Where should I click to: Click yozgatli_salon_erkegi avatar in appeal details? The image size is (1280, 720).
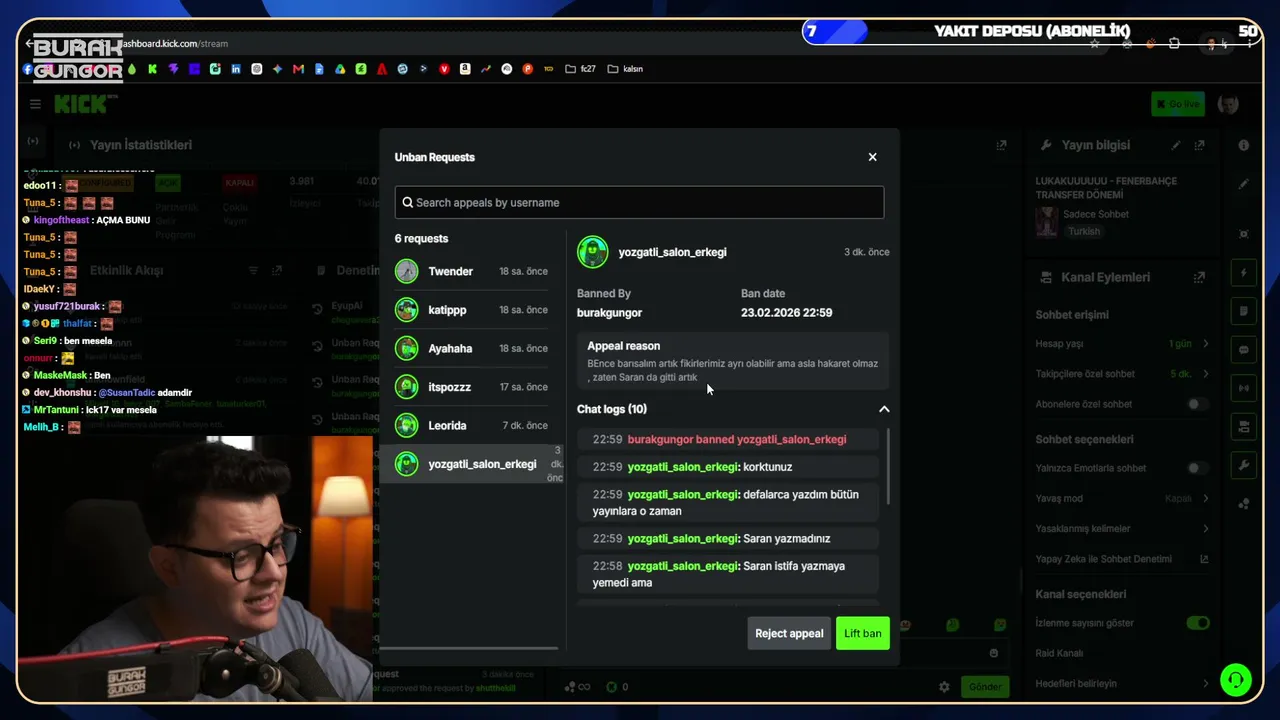coord(593,252)
